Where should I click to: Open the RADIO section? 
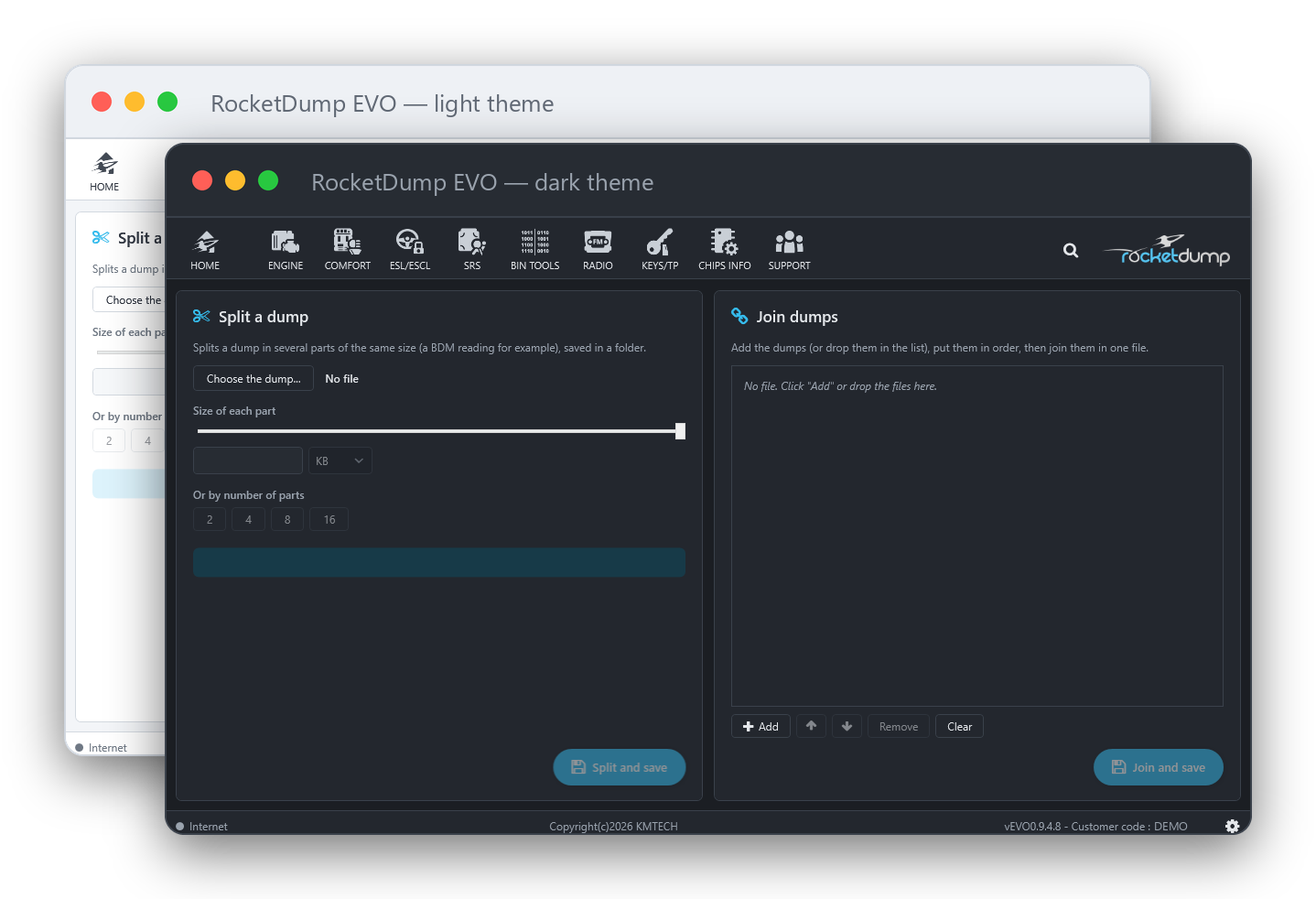point(598,249)
